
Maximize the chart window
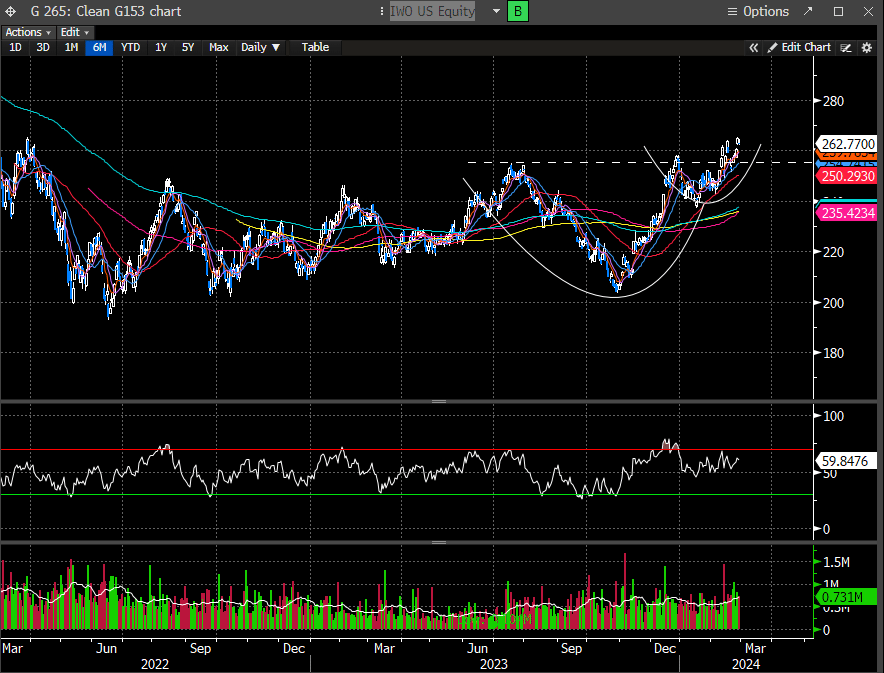tap(839, 11)
